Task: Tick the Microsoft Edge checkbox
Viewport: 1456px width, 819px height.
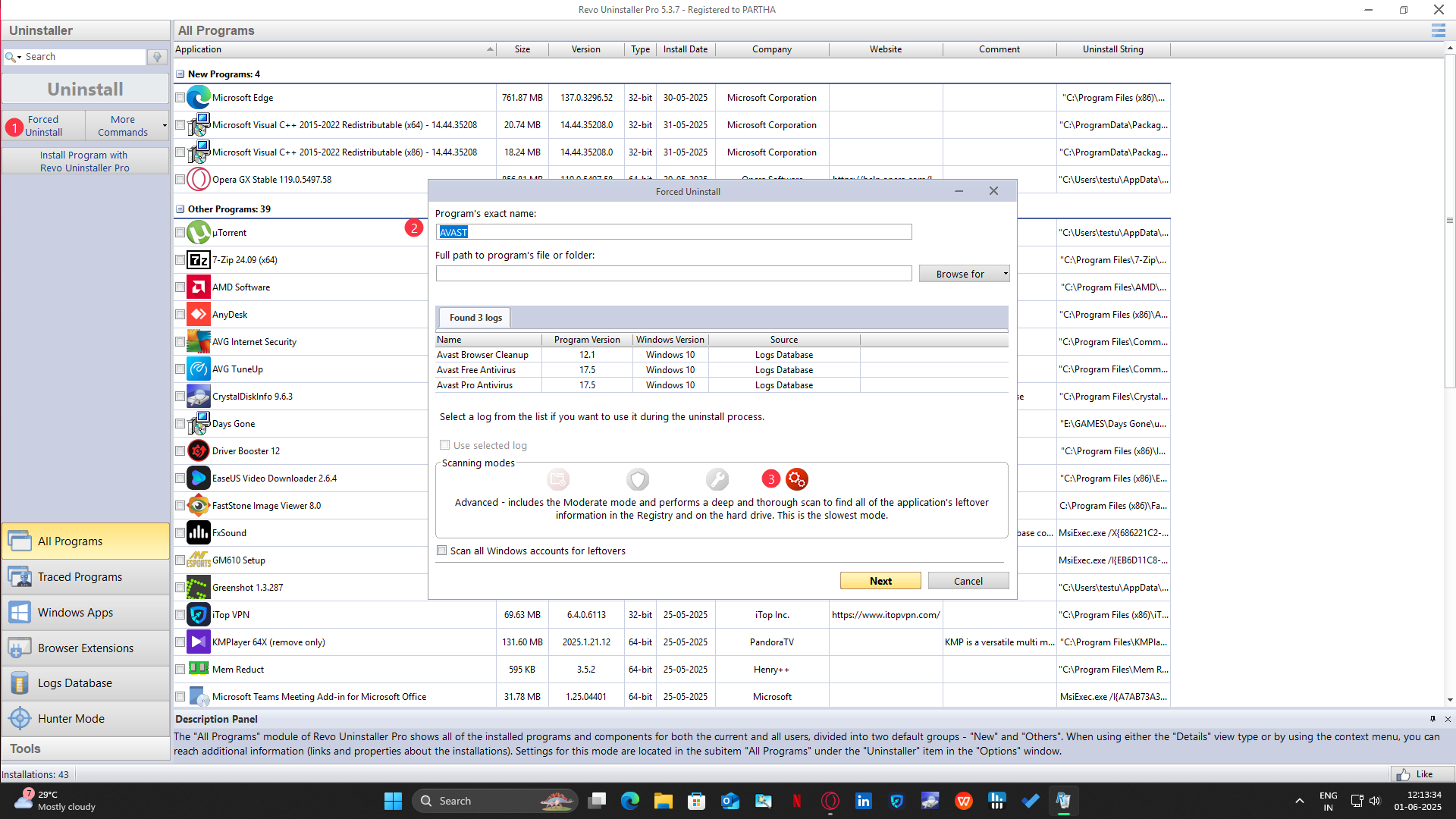Action: (x=180, y=98)
